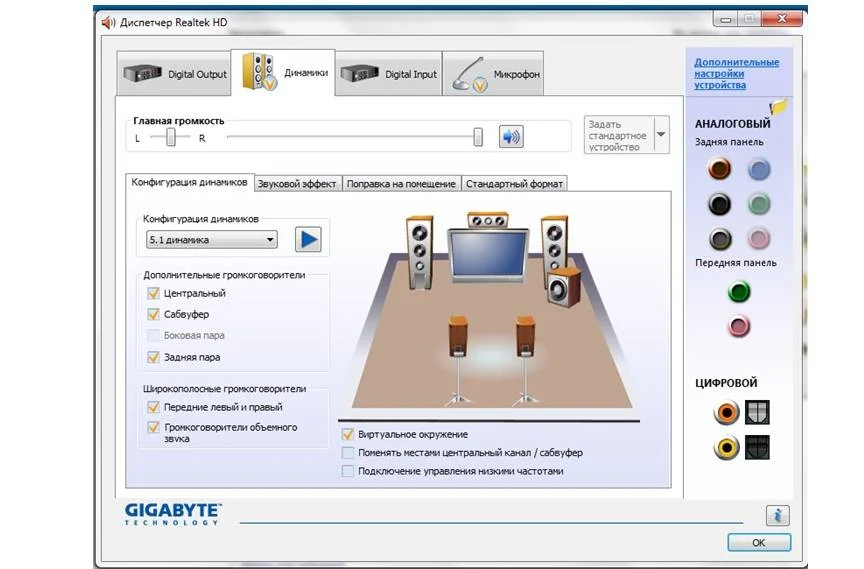This screenshot has height=569, width=864.
Task: Open the Поправка на помещение sub-tab
Action: click(401, 183)
